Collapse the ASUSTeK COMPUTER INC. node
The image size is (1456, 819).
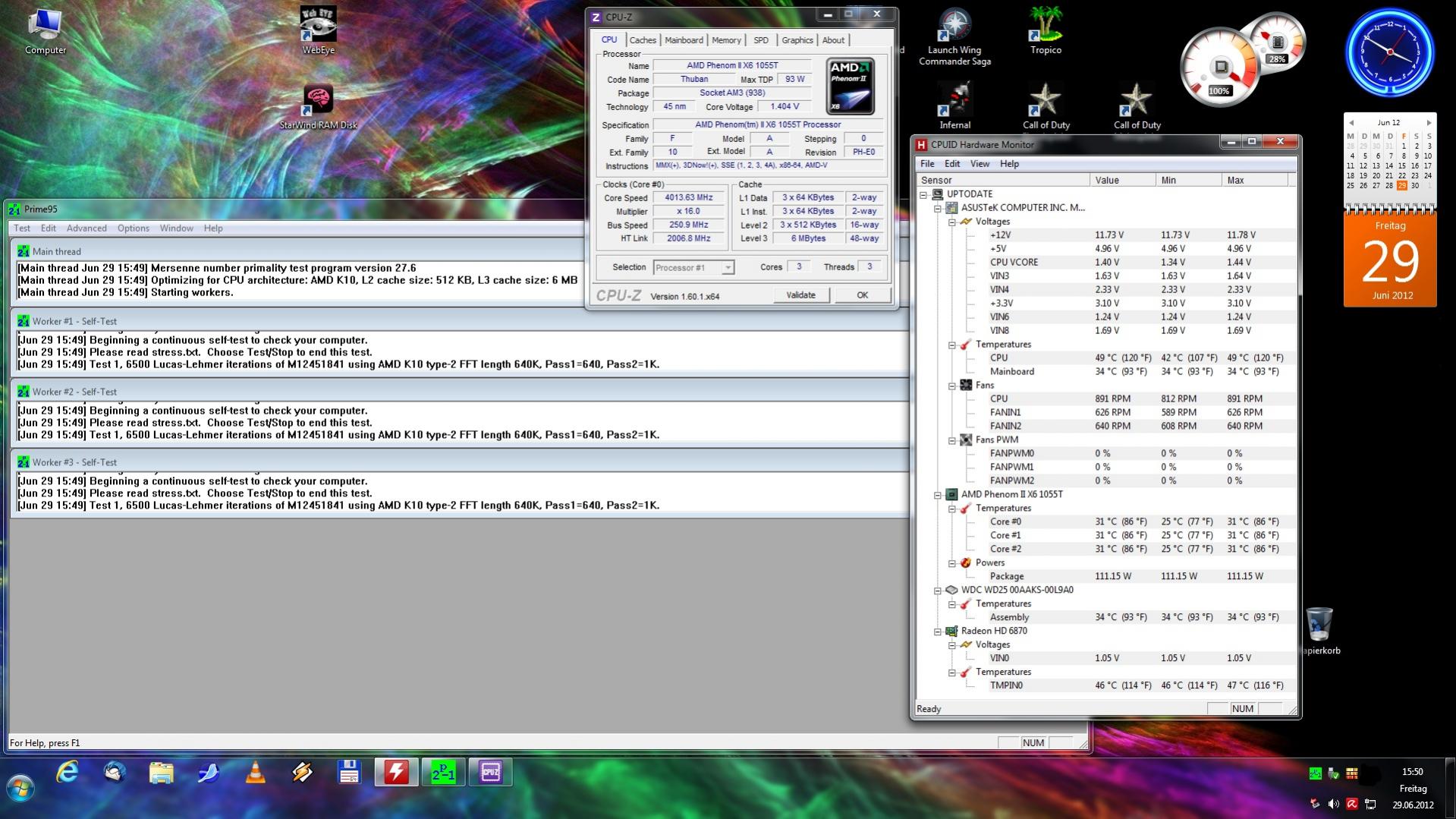938,208
